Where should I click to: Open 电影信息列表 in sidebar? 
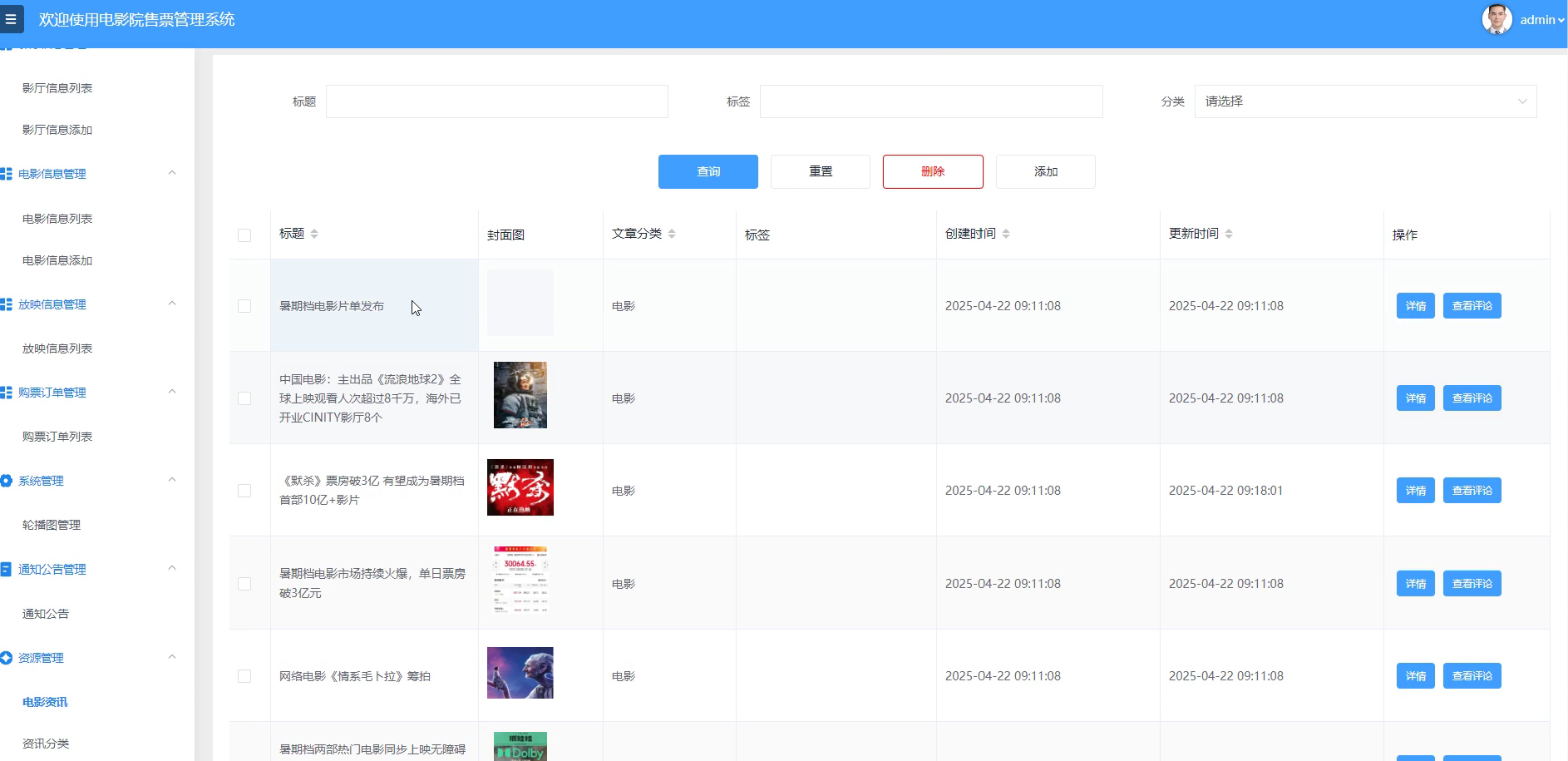pyautogui.click(x=57, y=219)
